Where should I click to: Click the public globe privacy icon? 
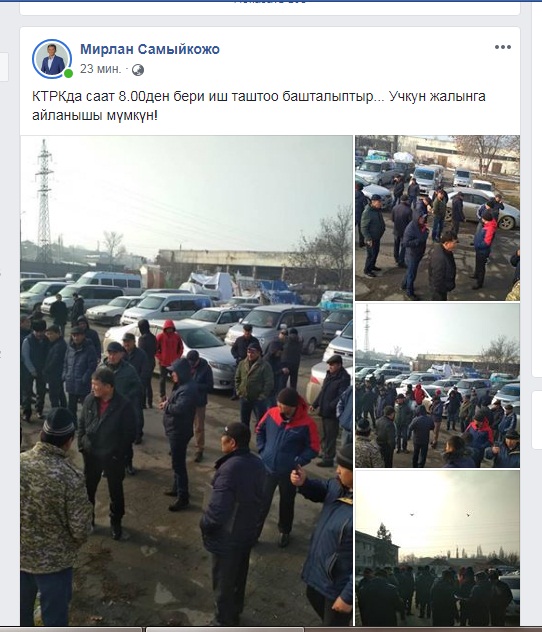(138, 70)
